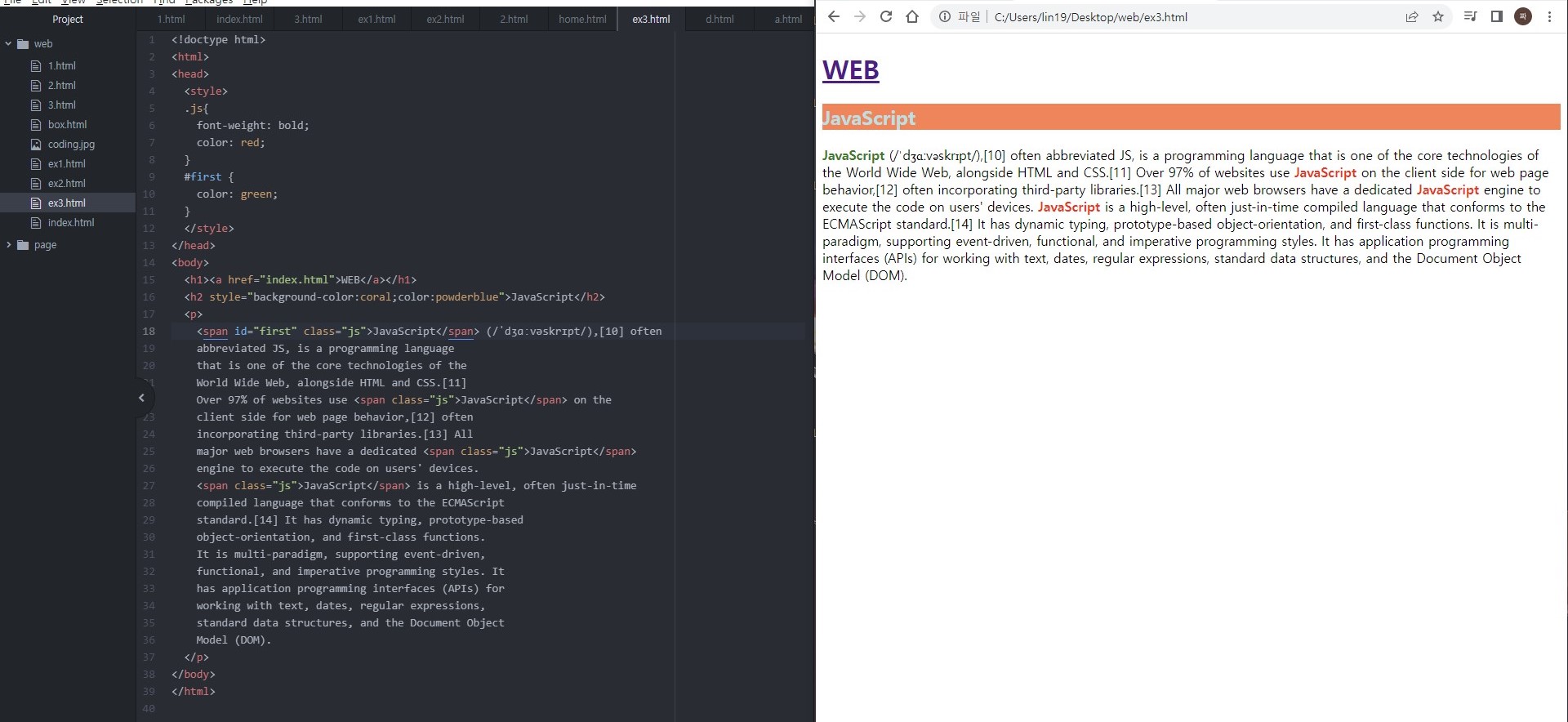1568x722 pixels.
Task: Click the 'color: red;' code line
Action: [230, 142]
